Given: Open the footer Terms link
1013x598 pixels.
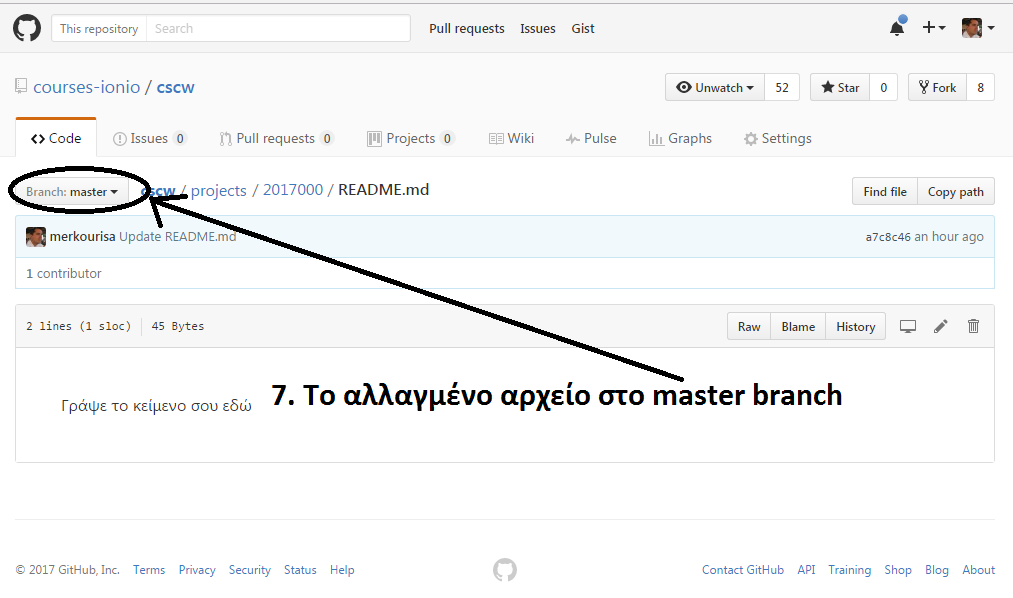Looking at the screenshot, I should pos(149,570).
